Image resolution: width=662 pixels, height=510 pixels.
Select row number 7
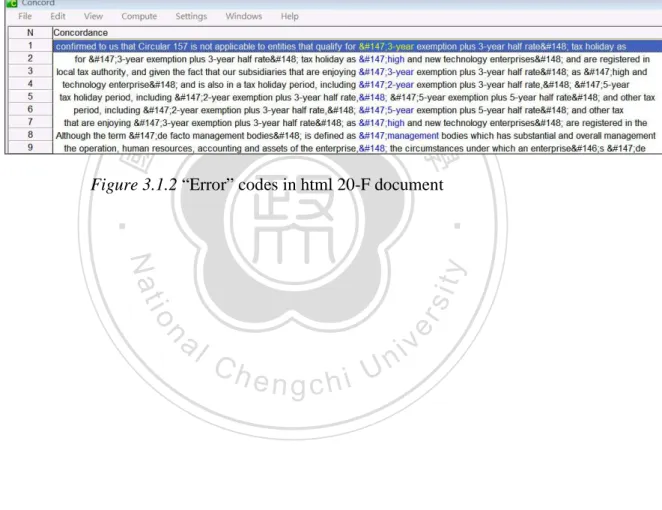point(30,122)
